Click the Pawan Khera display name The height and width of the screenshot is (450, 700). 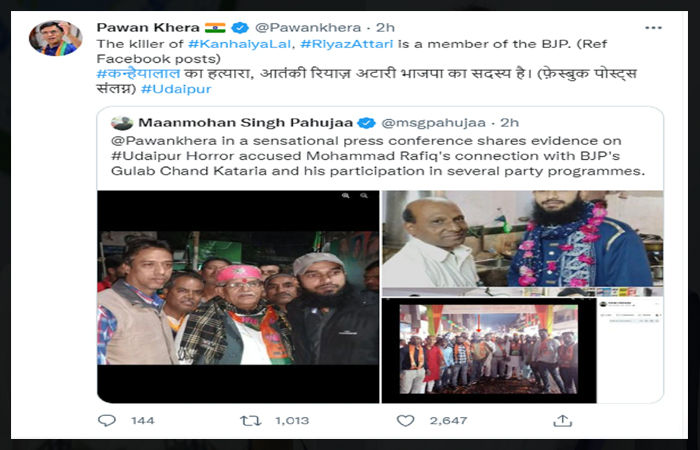(x=148, y=28)
